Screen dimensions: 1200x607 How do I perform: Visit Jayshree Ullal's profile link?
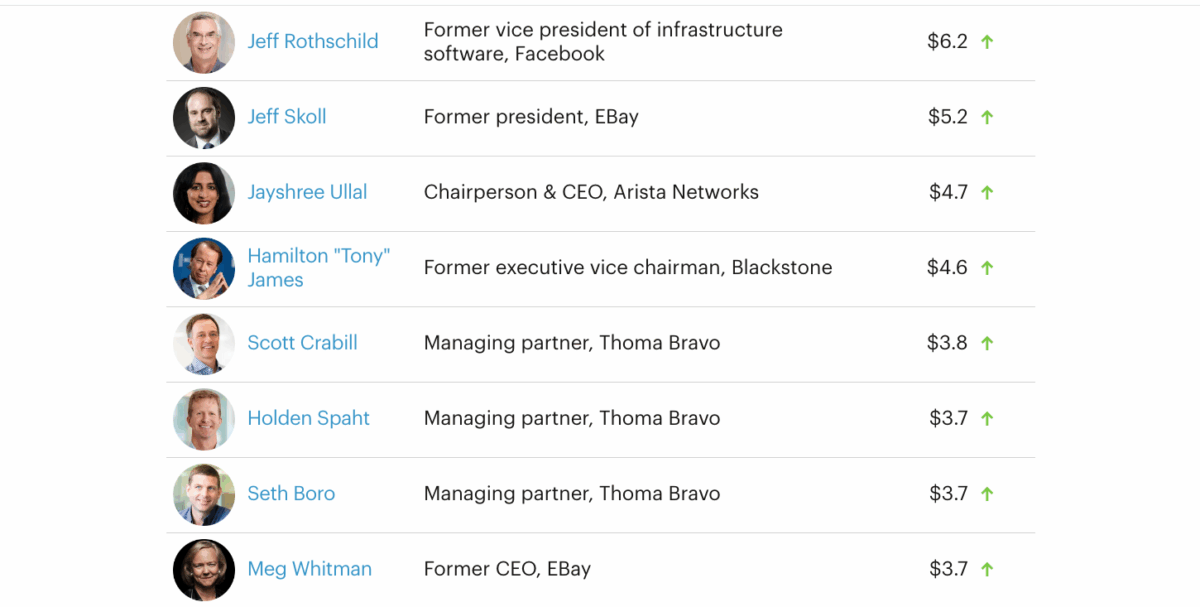pos(307,192)
